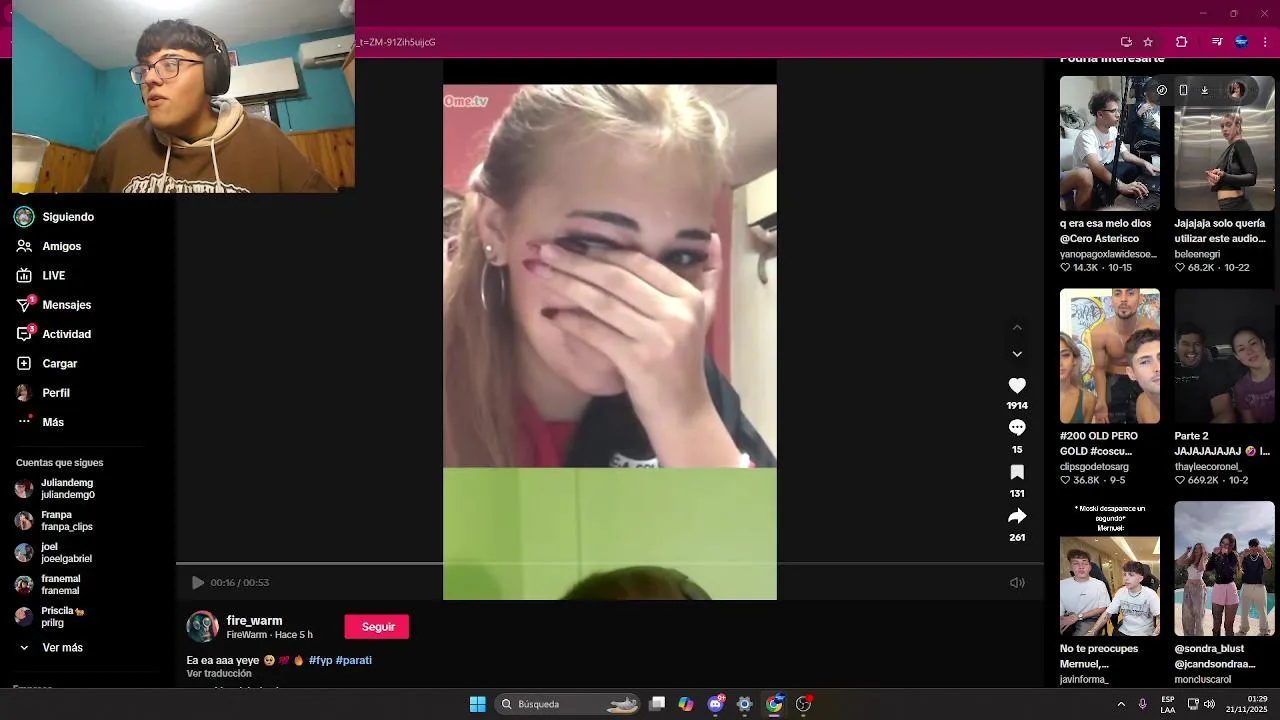
Task: Play the paused TikTok video
Action: coord(197,582)
